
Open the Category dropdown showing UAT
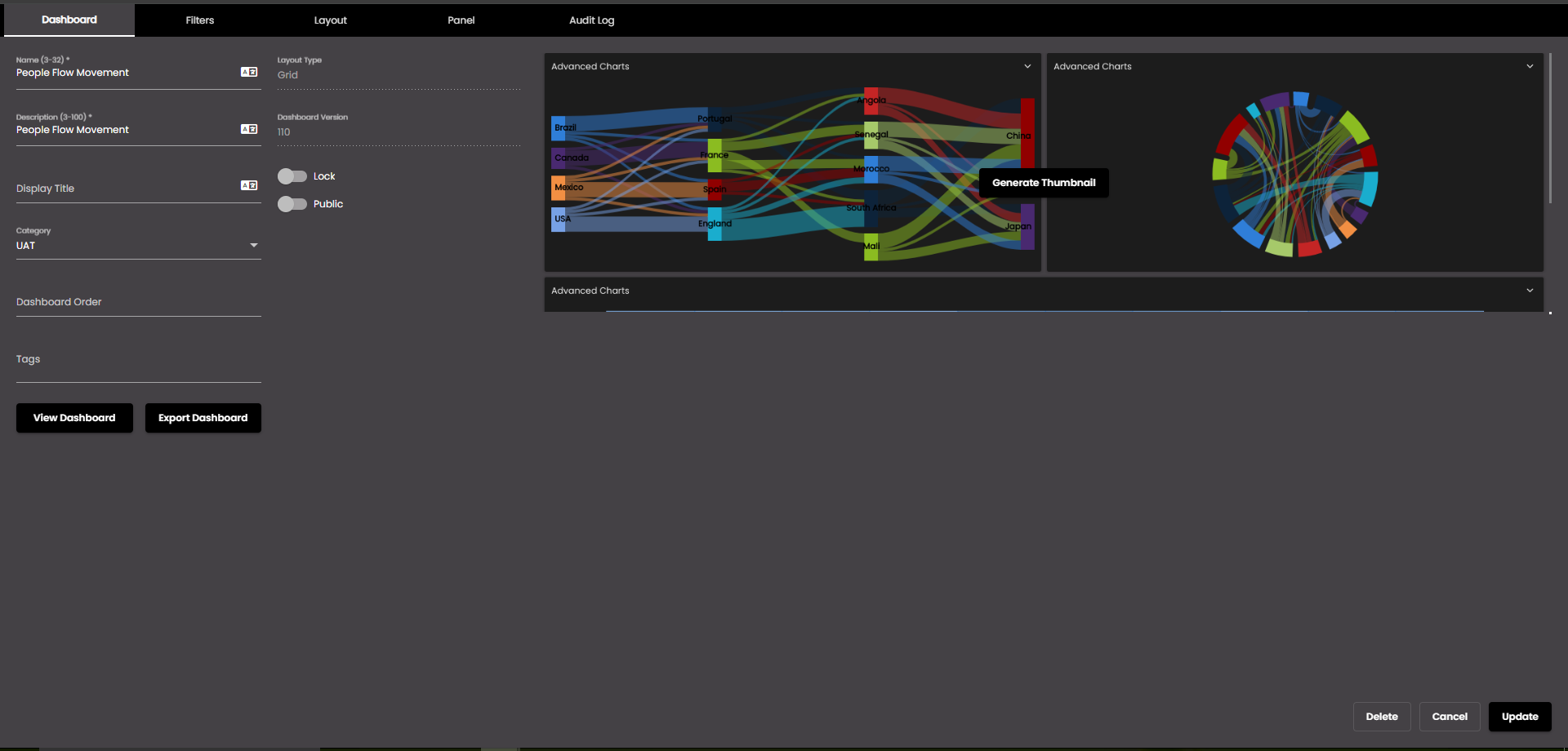[x=139, y=245]
